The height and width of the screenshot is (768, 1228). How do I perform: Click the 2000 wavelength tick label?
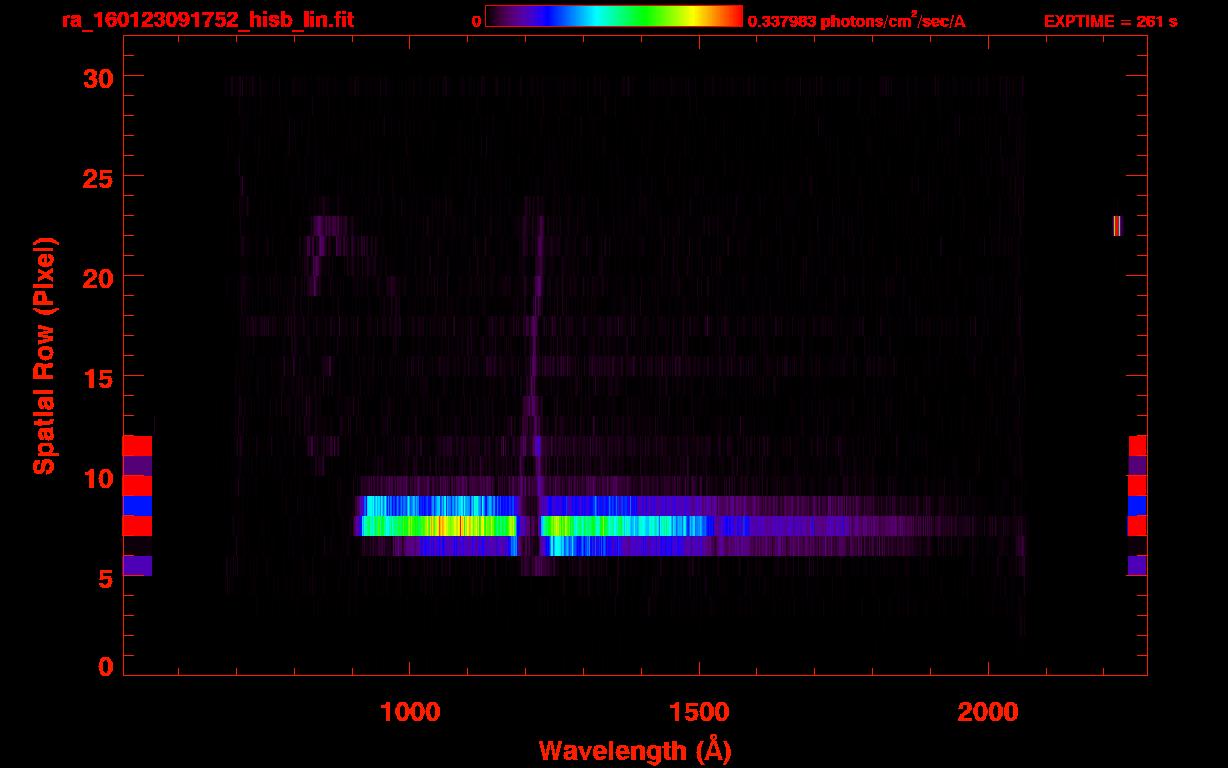pos(988,712)
